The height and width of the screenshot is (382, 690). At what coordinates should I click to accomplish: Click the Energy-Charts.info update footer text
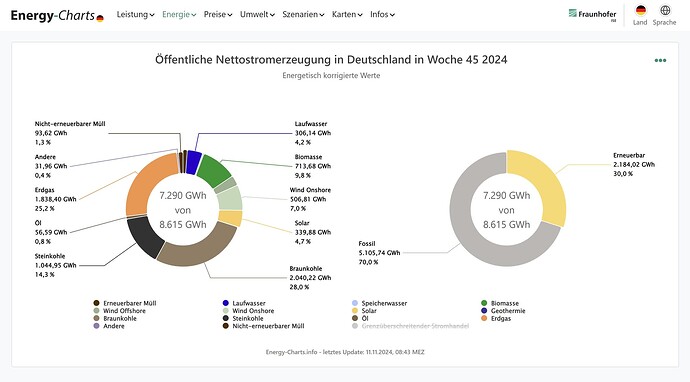click(x=345, y=352)
